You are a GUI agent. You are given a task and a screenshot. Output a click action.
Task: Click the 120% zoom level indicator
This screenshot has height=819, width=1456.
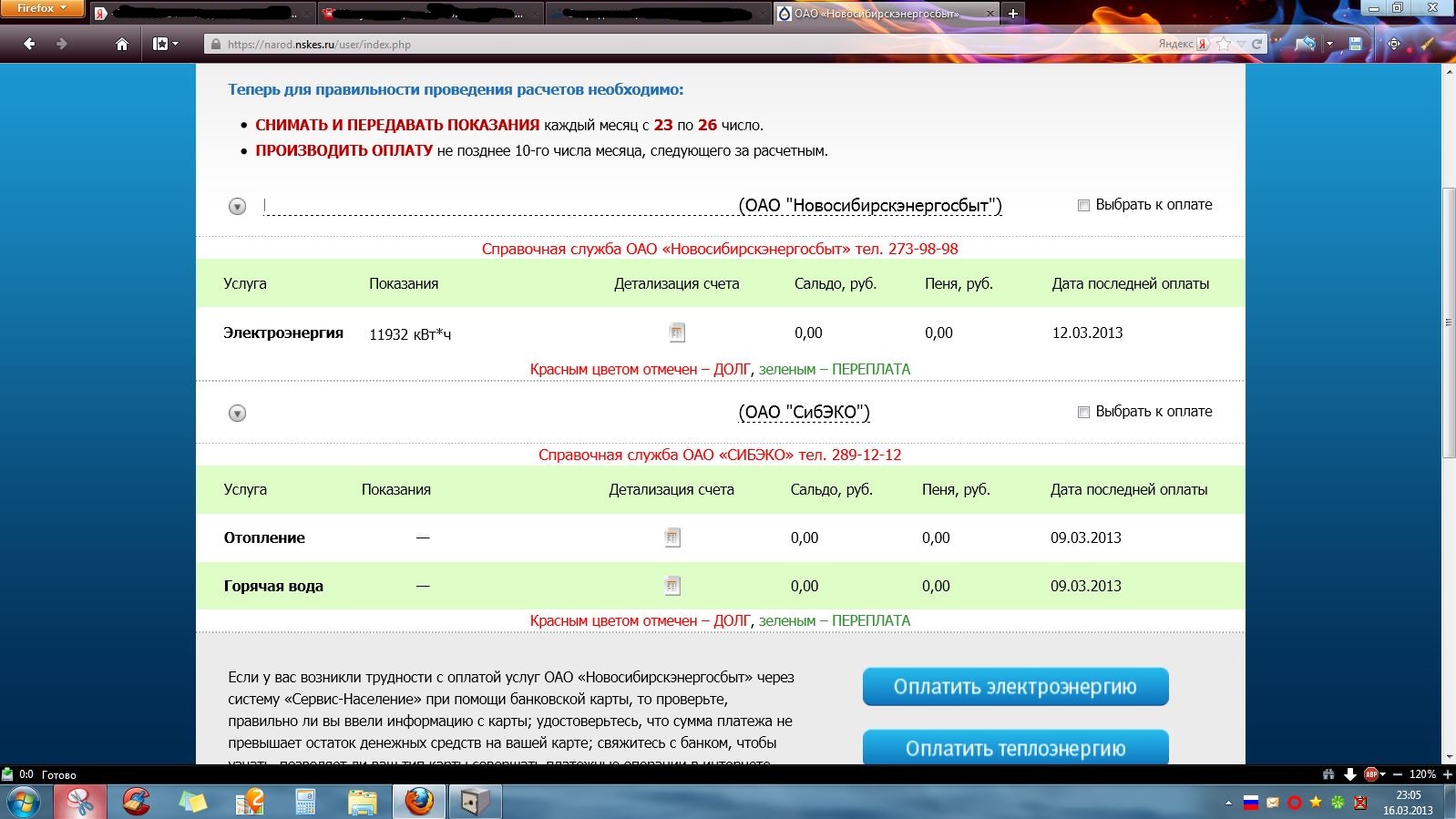pyautogui.click(x=1422, y=774)
